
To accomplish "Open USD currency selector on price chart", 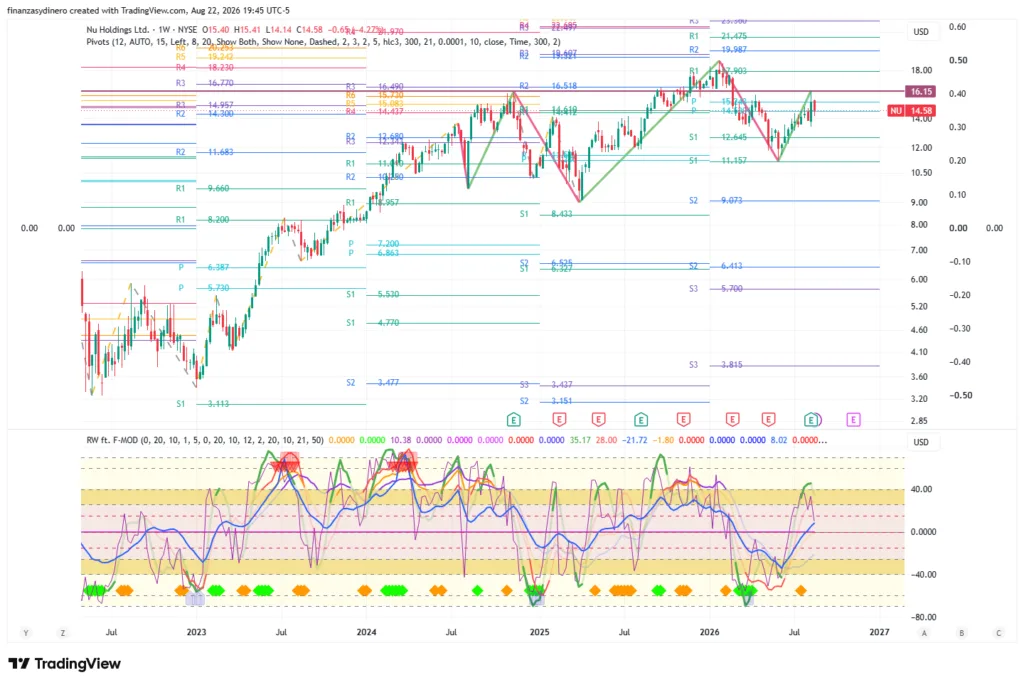I will 921,31.
